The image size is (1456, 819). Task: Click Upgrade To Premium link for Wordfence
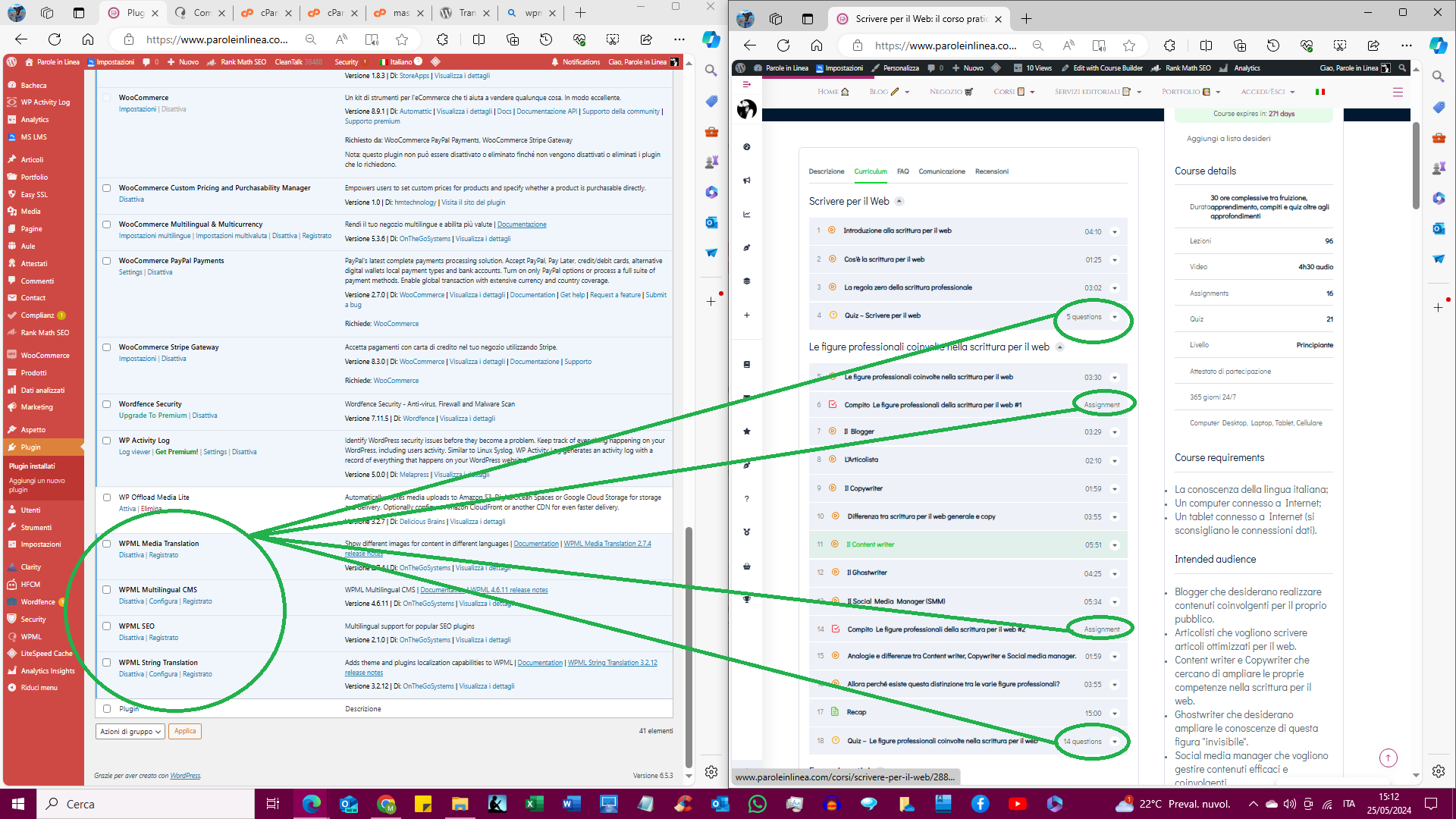152,416
